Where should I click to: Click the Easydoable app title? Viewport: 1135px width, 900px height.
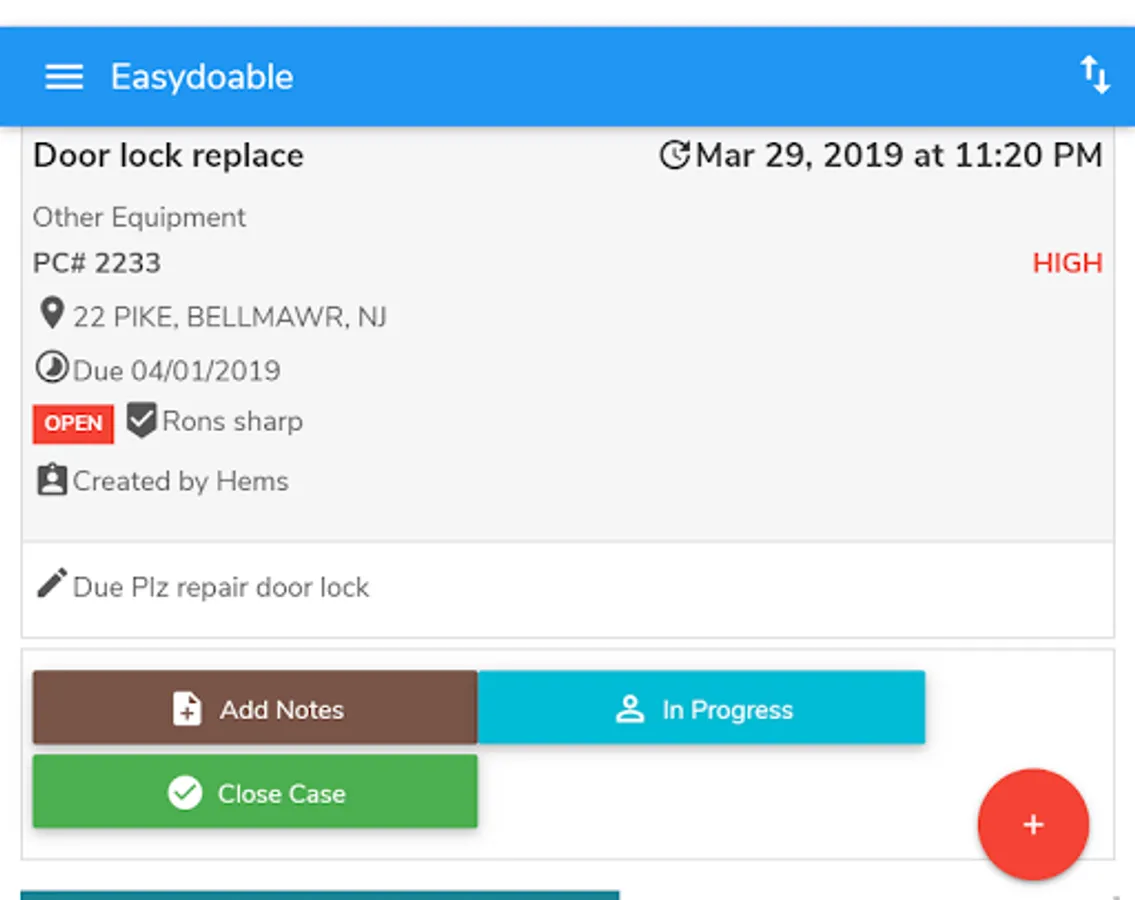click(202, 77)
